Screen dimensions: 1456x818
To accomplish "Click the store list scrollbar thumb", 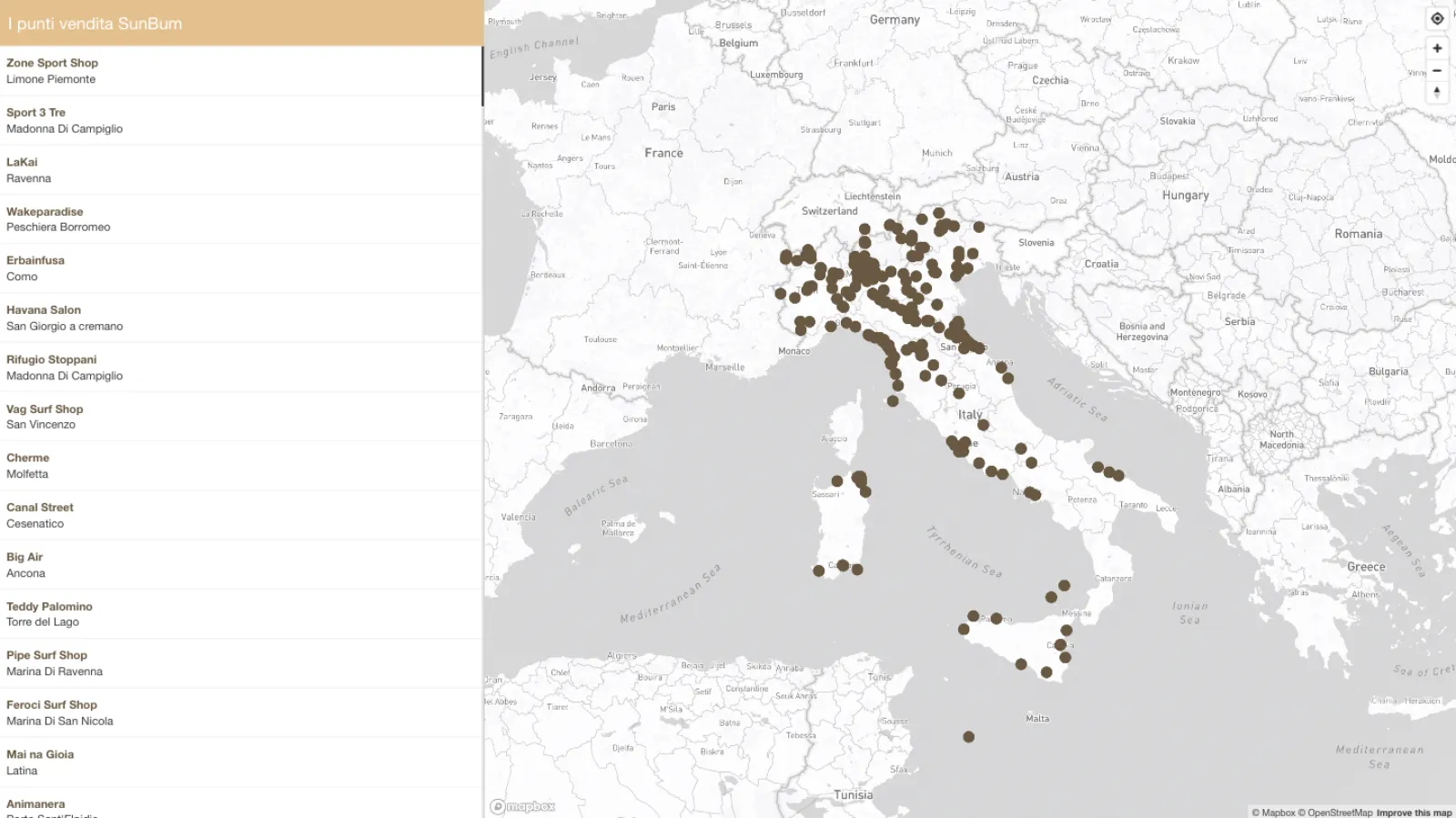I will 482,76.
